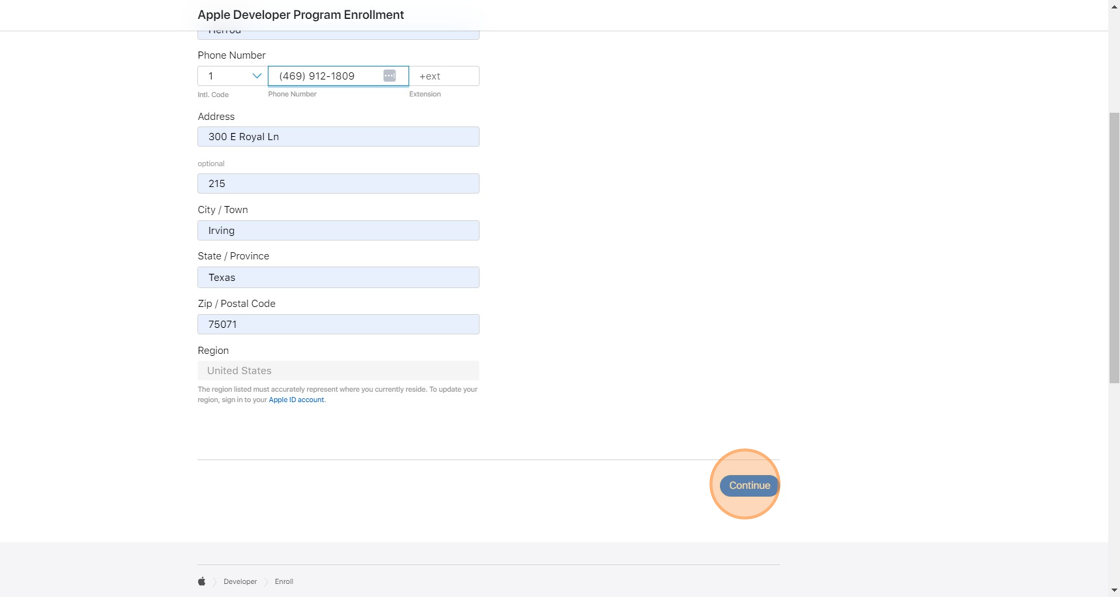Image resolution: width=1120 pixels, height=597 pixels.
Task: Click the Apple Developer Program Enrollment heading
Action: (x=301, y=15)
